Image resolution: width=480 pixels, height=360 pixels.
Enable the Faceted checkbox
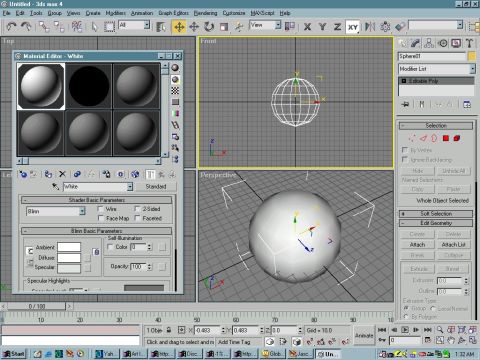(137, 218)
